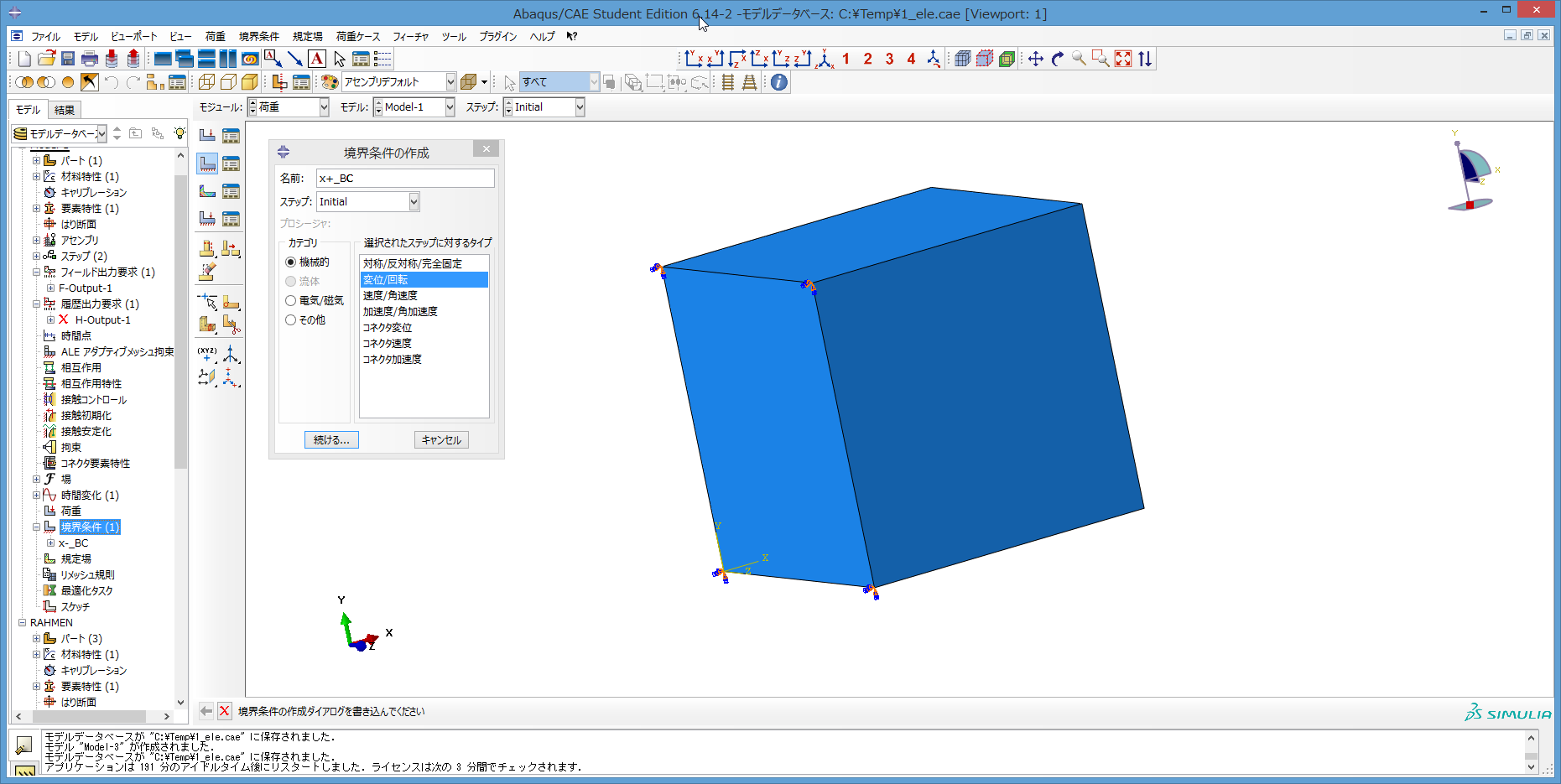The image size is (1561, 784).
Task: Select the Apply Front (XY) view icon
Action: [693, 59]
